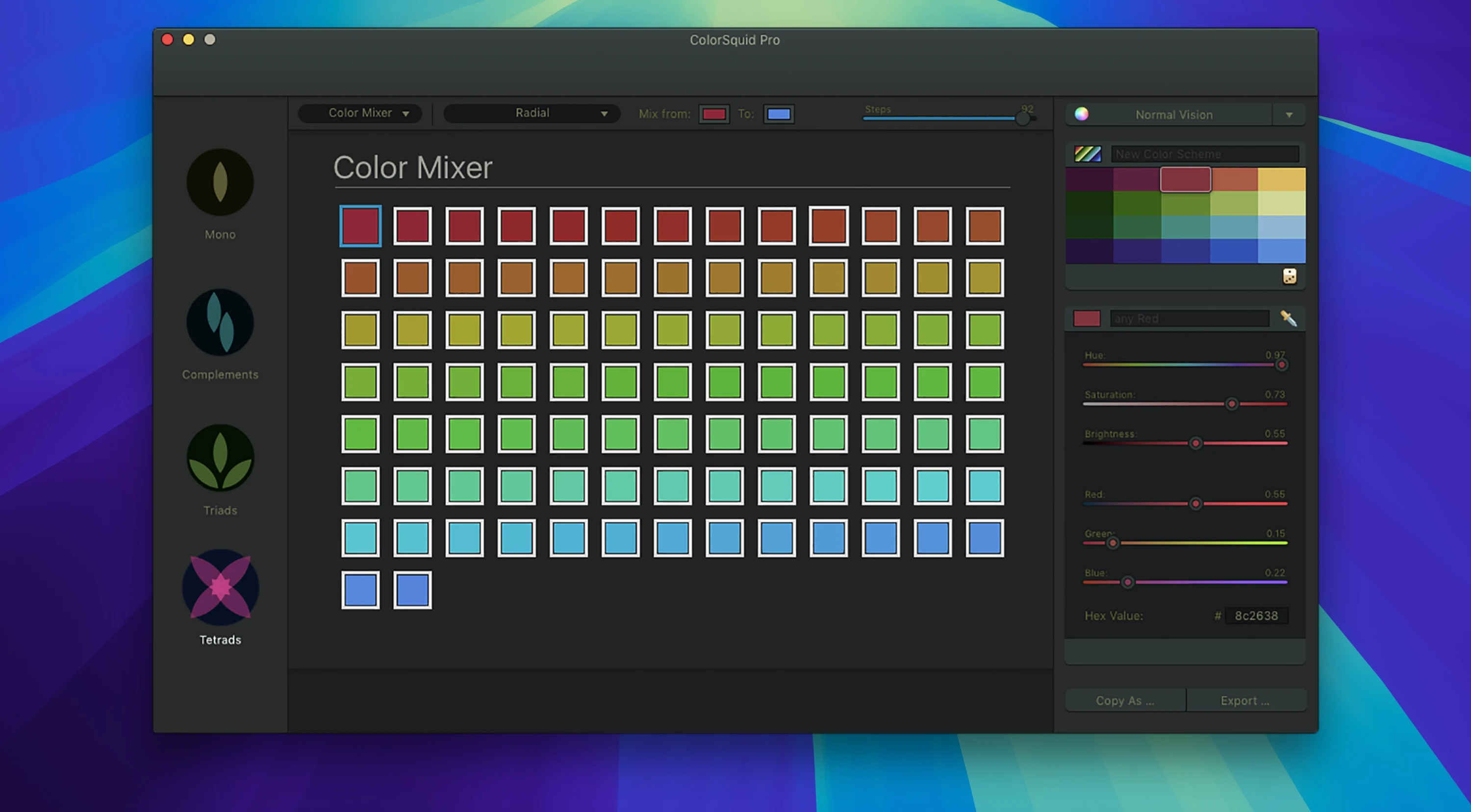Select the first red swatch in mixer grid

[x=360, y=226]
